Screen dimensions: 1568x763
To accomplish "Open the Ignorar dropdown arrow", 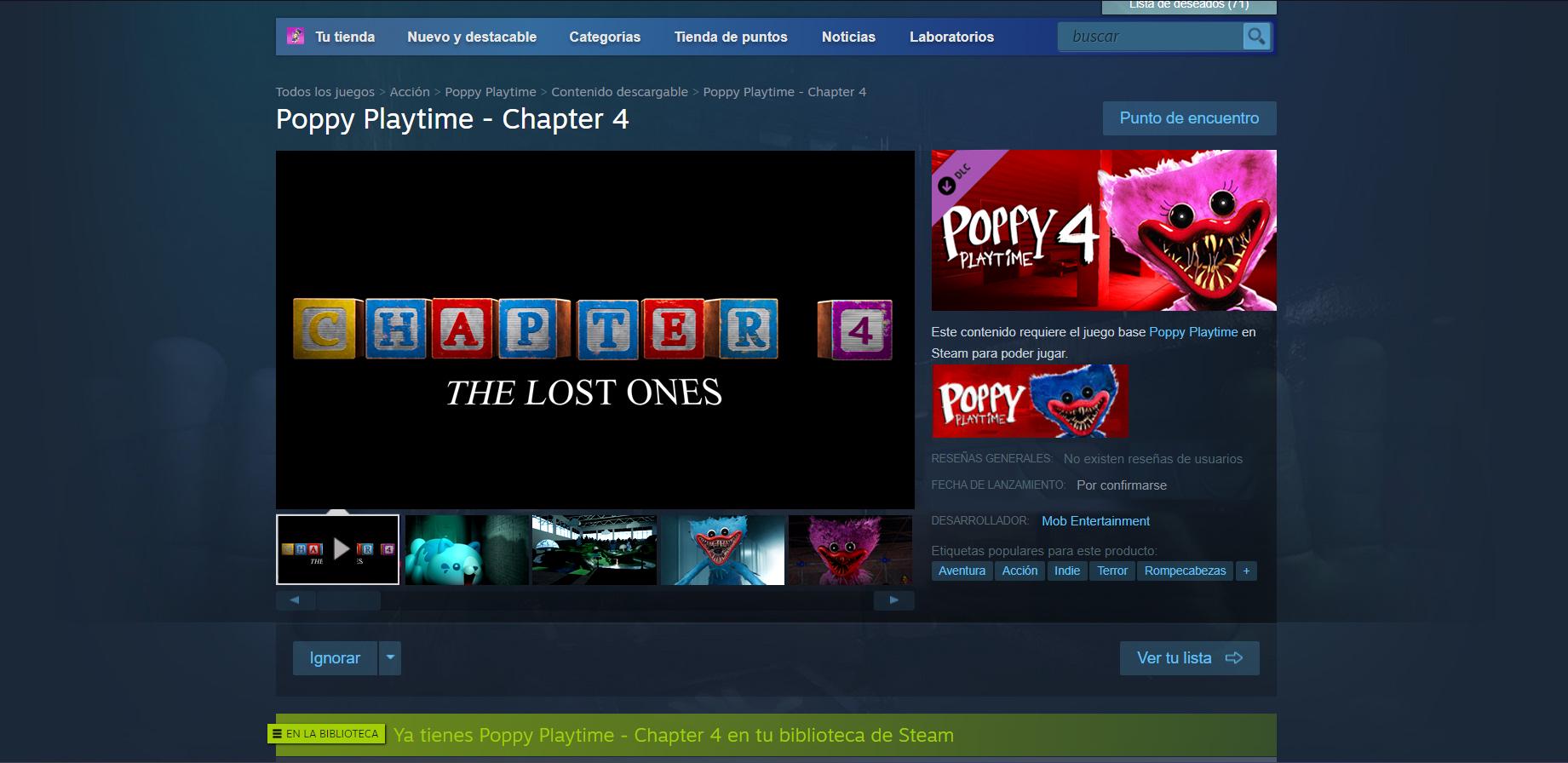I will click(x=390, y=658).
